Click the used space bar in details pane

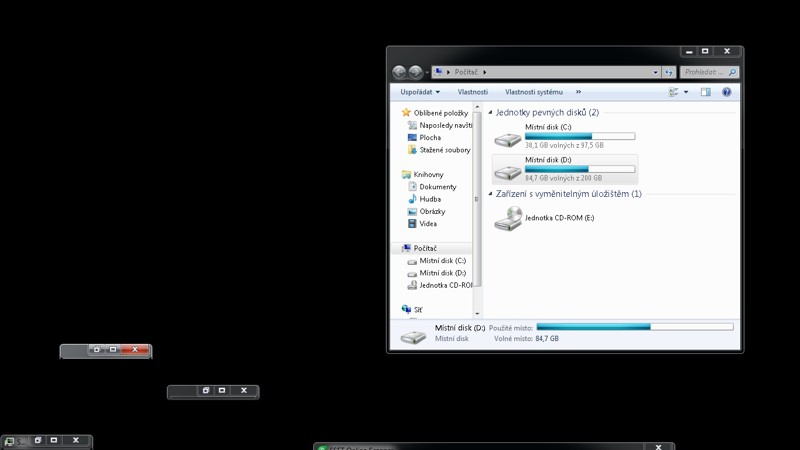pos(634,327)
